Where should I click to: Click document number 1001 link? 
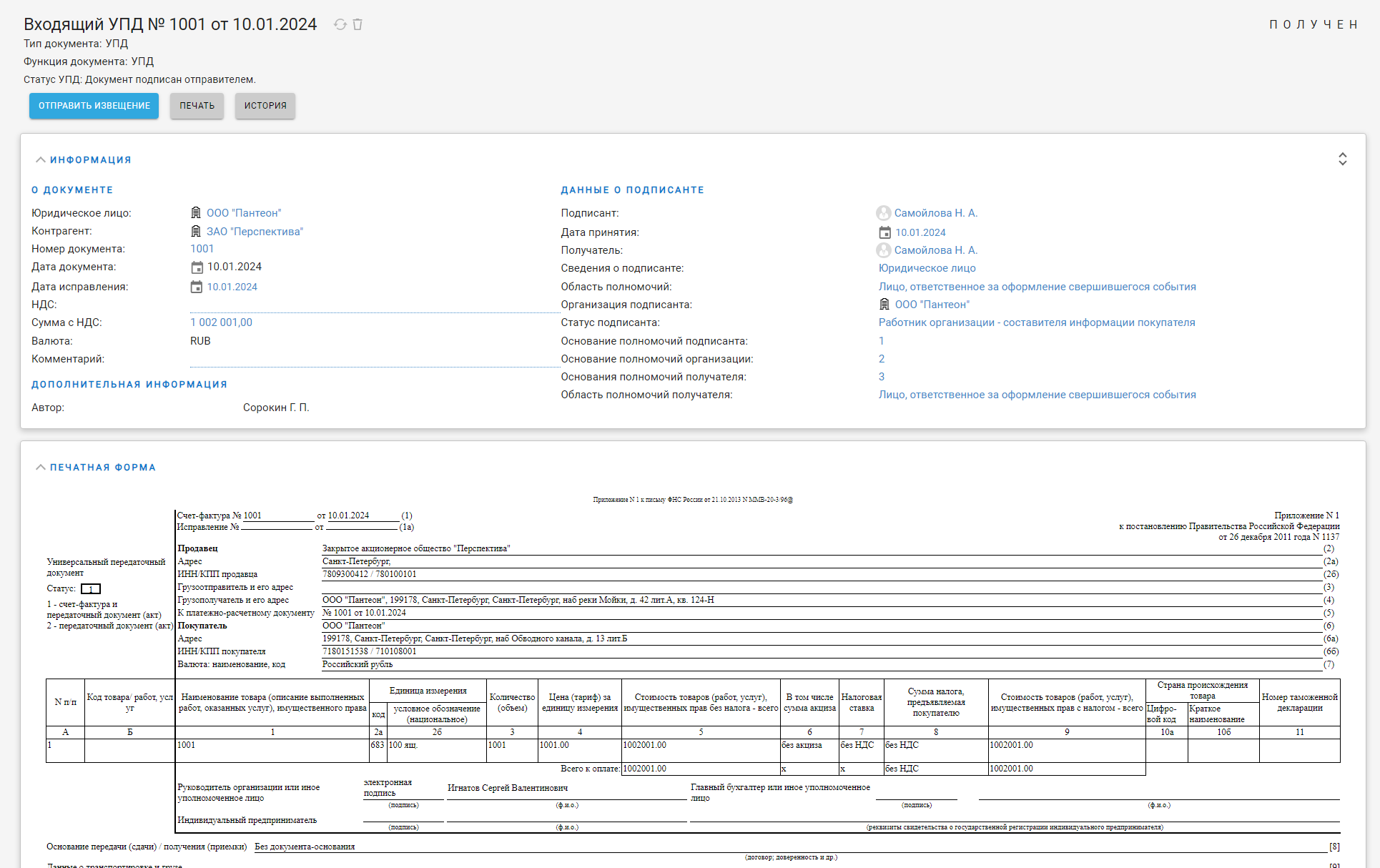[x=202, y=249]
